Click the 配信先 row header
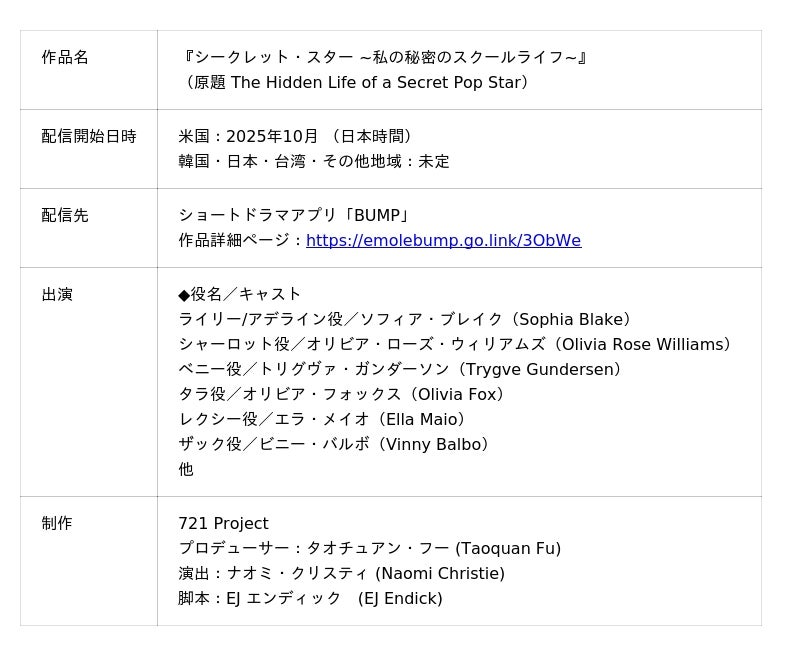This screenshot has height=656, width=800. coord(65,216)
